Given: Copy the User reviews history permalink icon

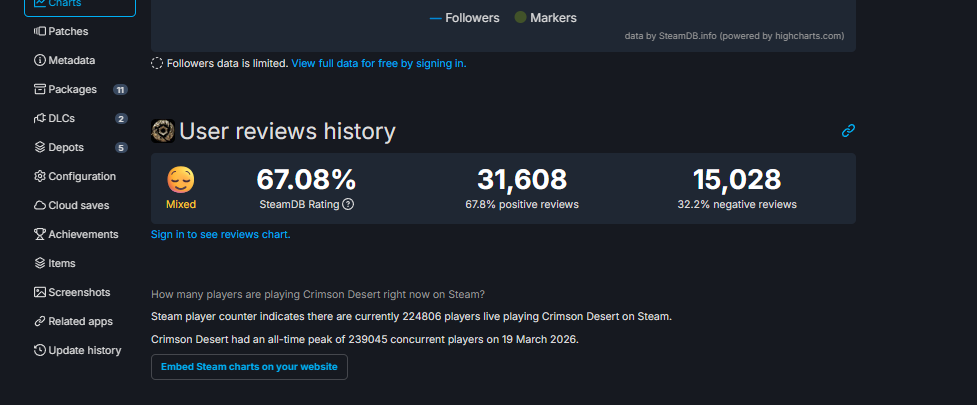Looking at the screenshot, I should click(848, 131).
